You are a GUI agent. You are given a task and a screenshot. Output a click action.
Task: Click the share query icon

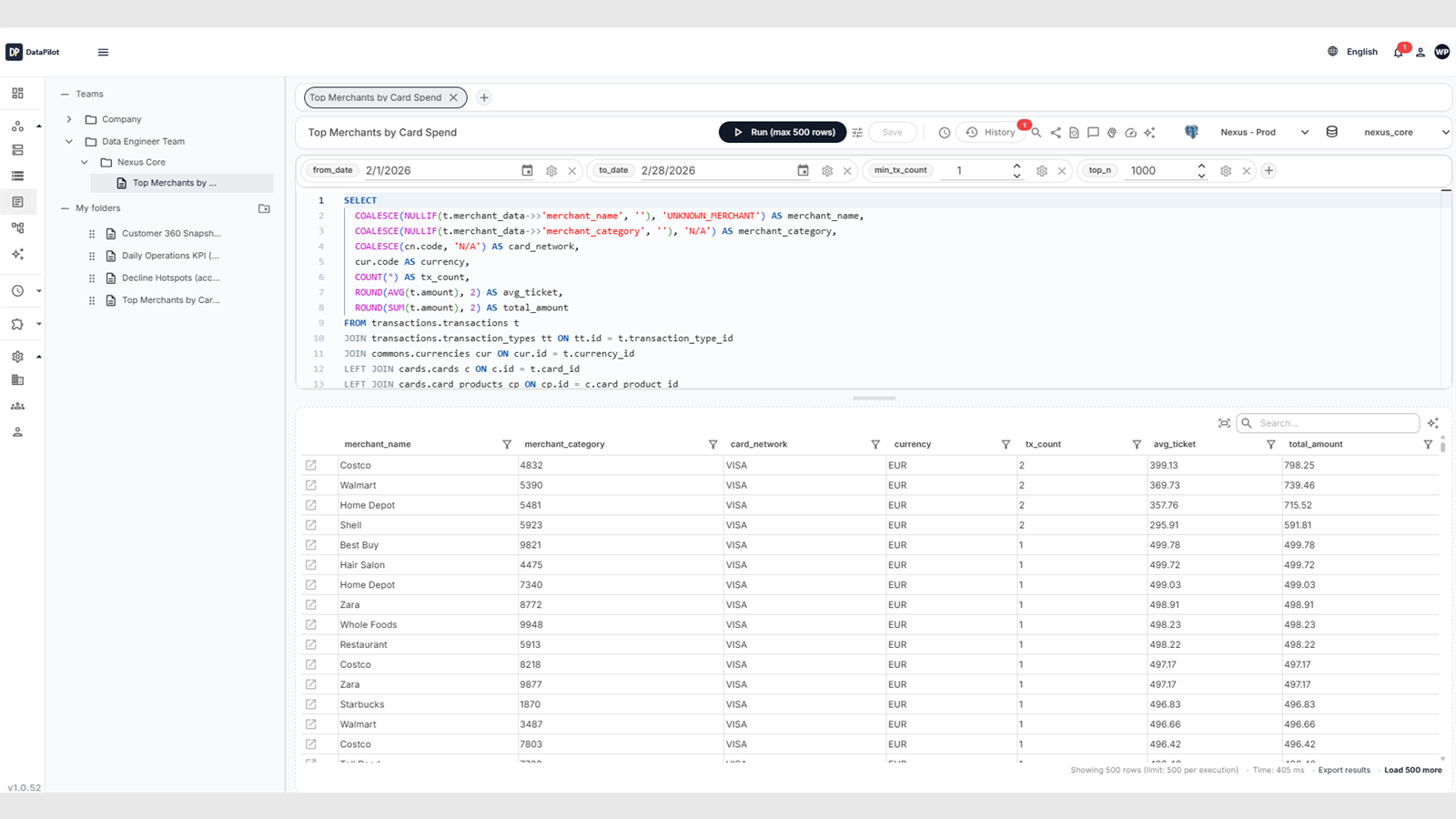pos(1056,133)
